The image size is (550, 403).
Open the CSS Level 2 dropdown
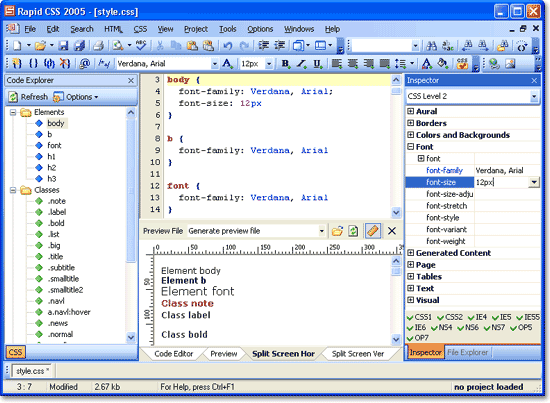pos(534,96)
